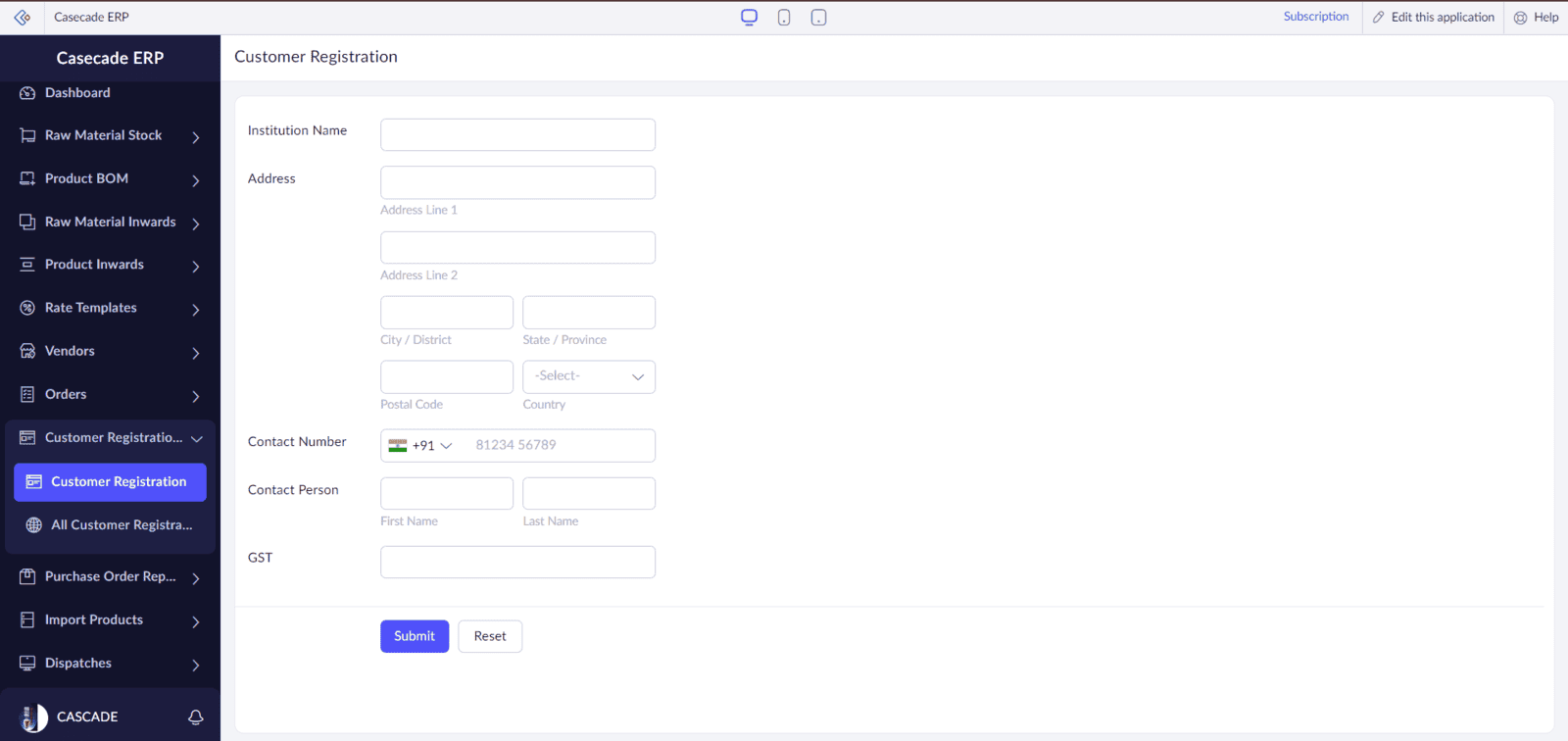
Task: Focus the Last Name field
Action: click(589, 493)
